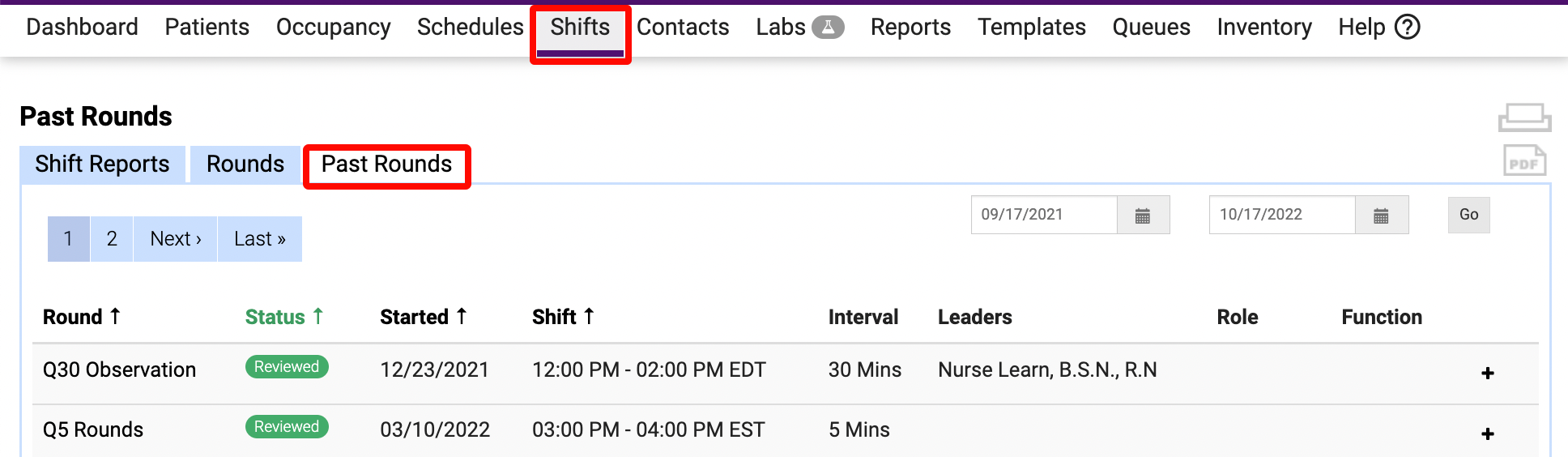Open the start date calendar picker
Screen dimensions: 1568x457
[x=1142, y=216]
